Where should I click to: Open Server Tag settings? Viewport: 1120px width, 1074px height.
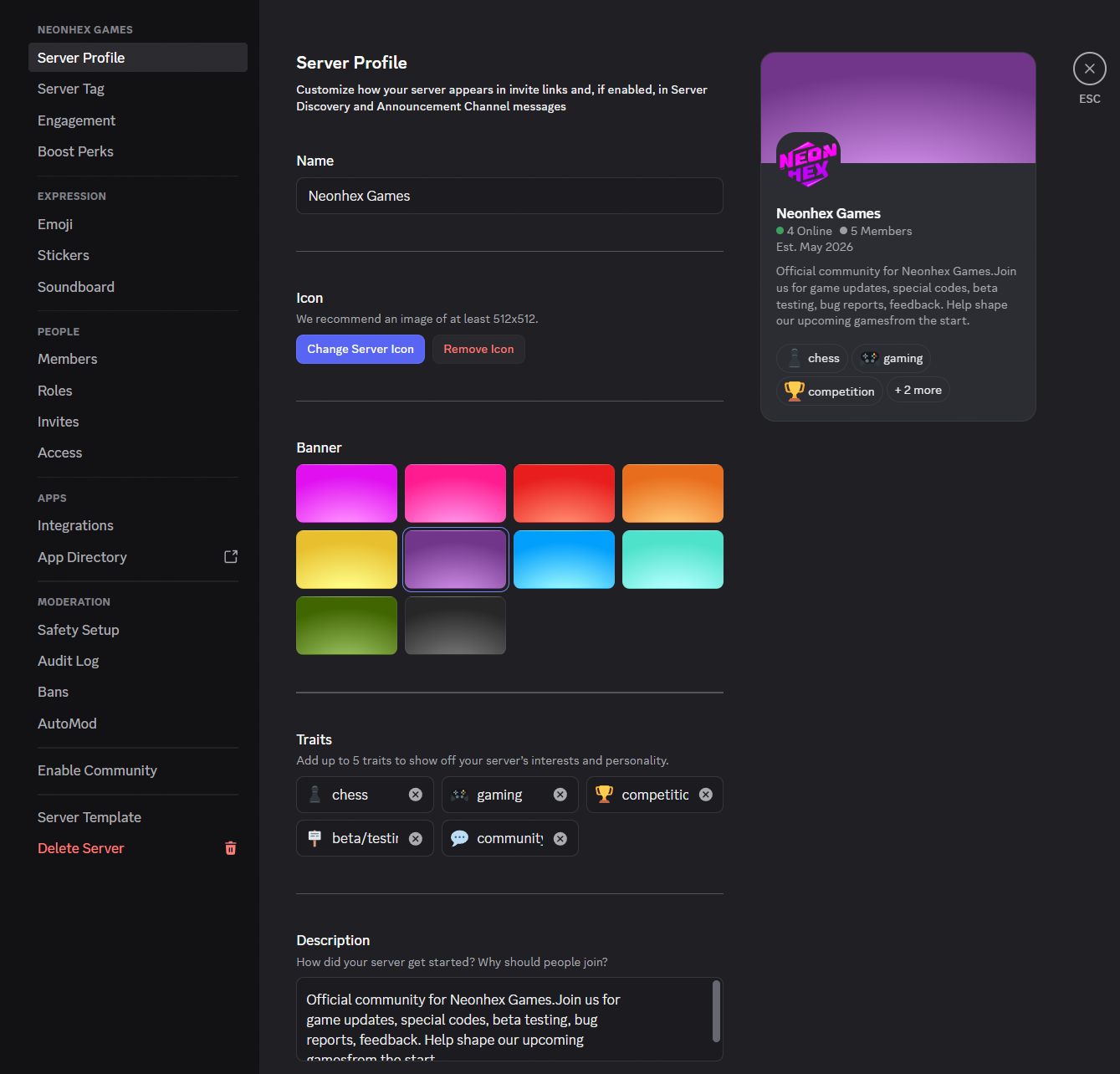tap(138, 89)
